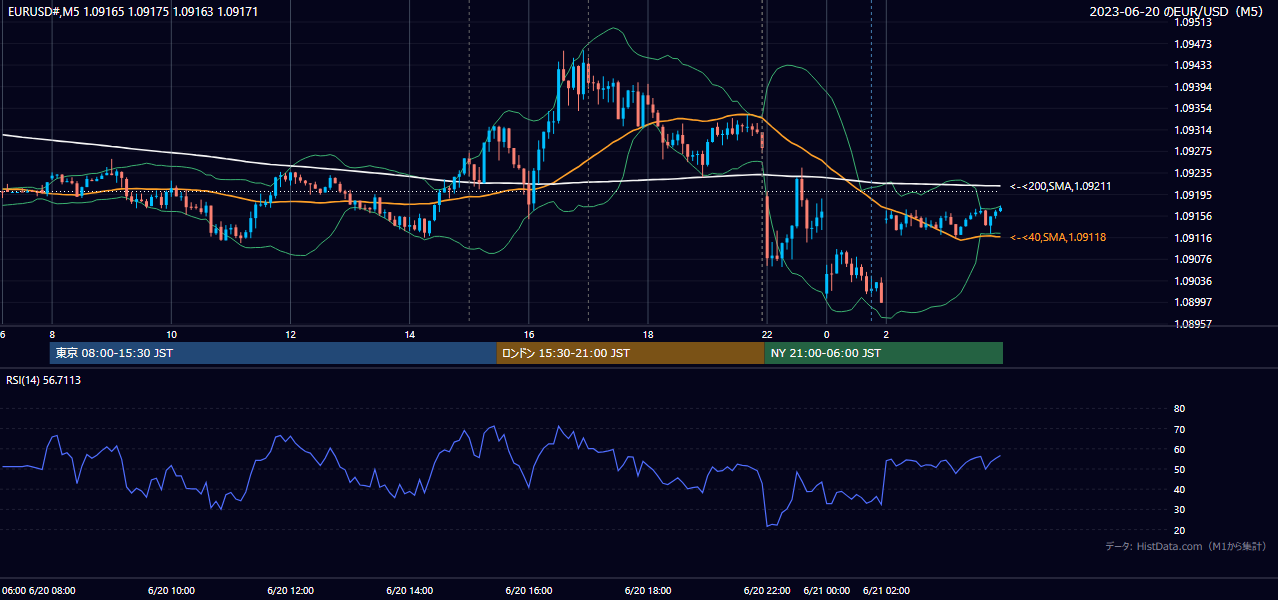1278x600 pixels.
Task: Click the 6/20 14:00 date label
Action: (x=410, y=591)
